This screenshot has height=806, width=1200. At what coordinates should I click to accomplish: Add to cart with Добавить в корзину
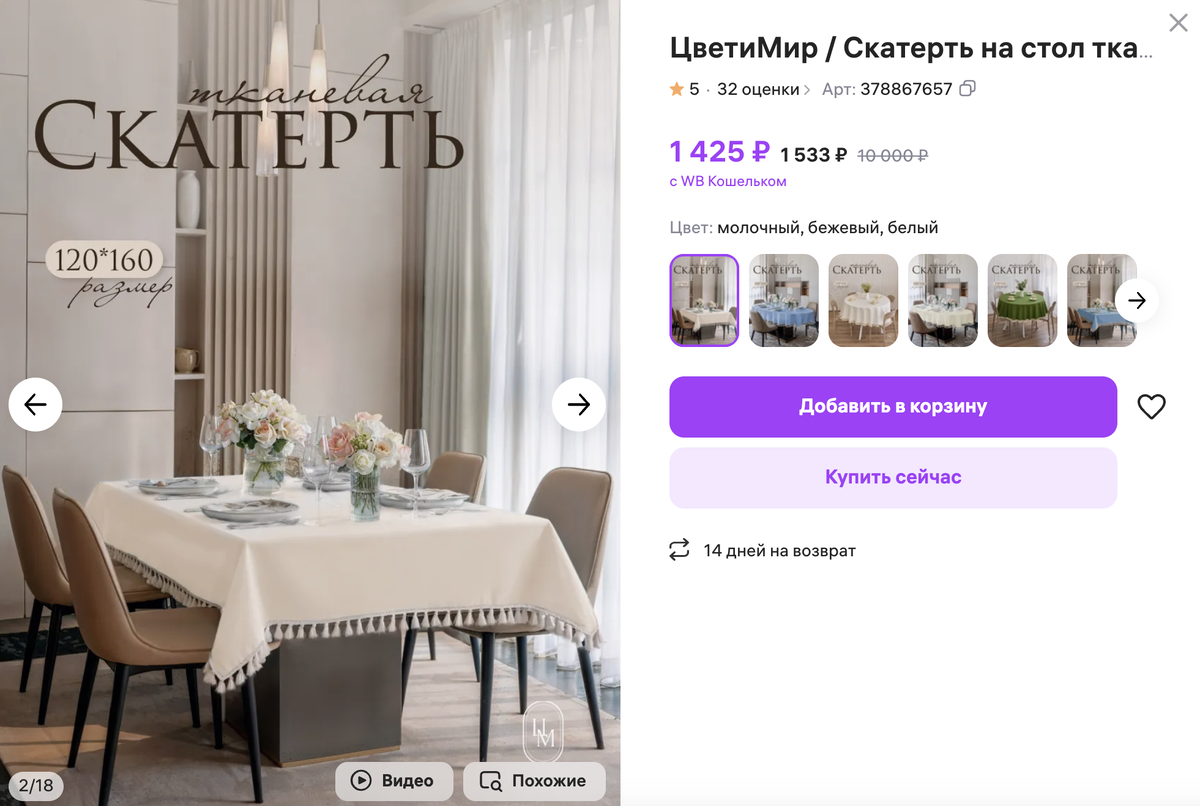click(x=893, y=407)
